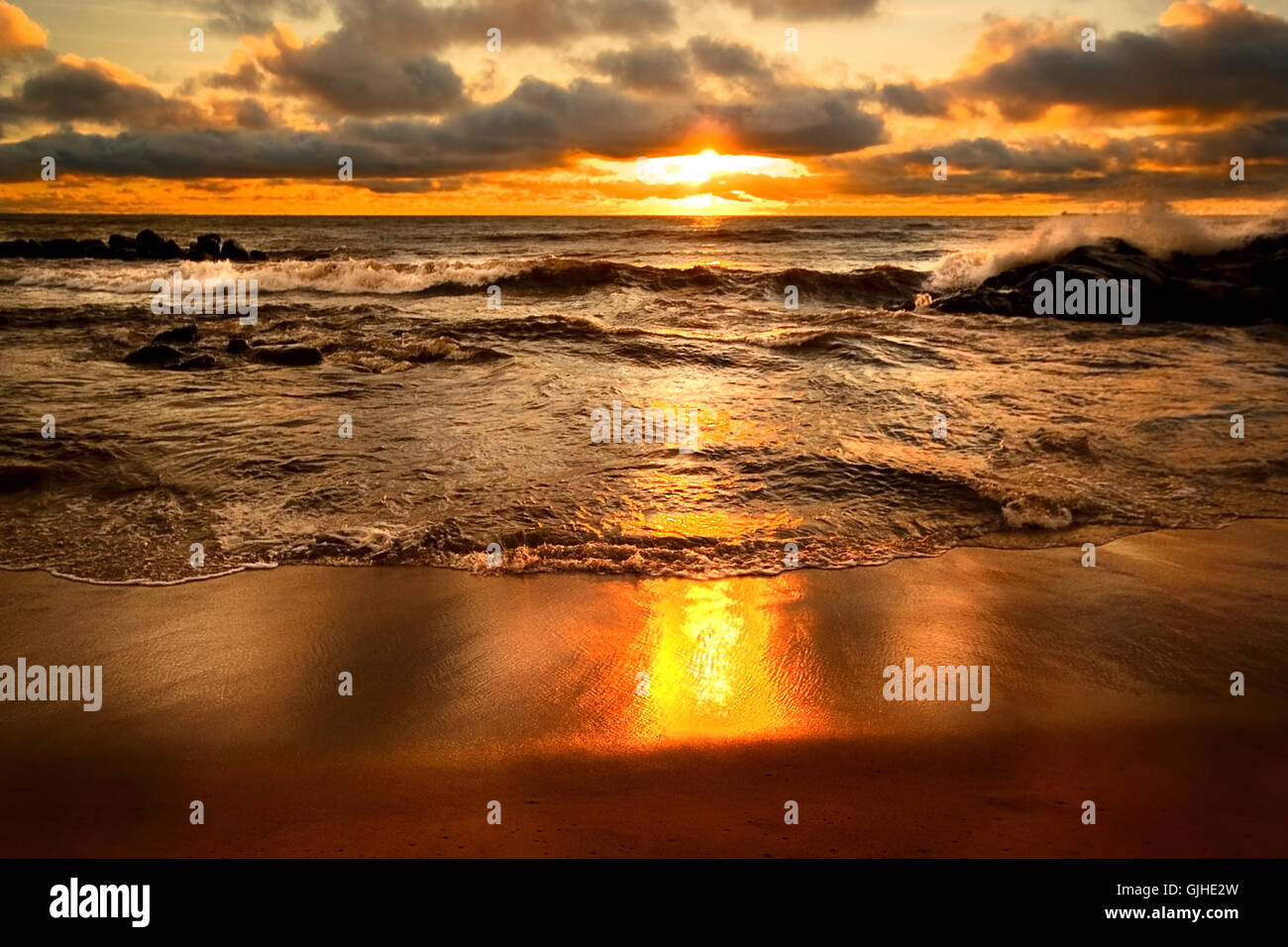The image size is (1288, 947).
Task: Click the alamy logo in the bottom bar
Action: (x=99, y=902)
